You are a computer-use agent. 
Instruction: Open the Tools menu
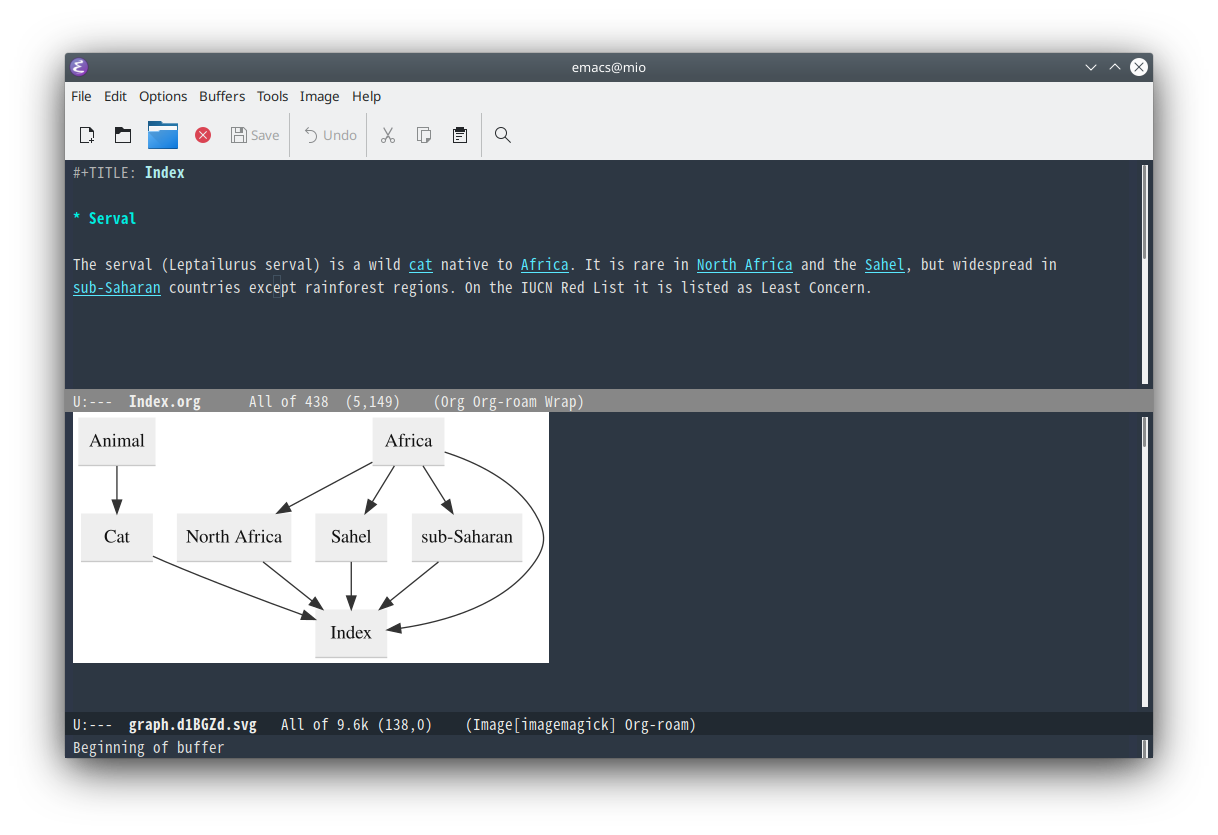point(272,96)
